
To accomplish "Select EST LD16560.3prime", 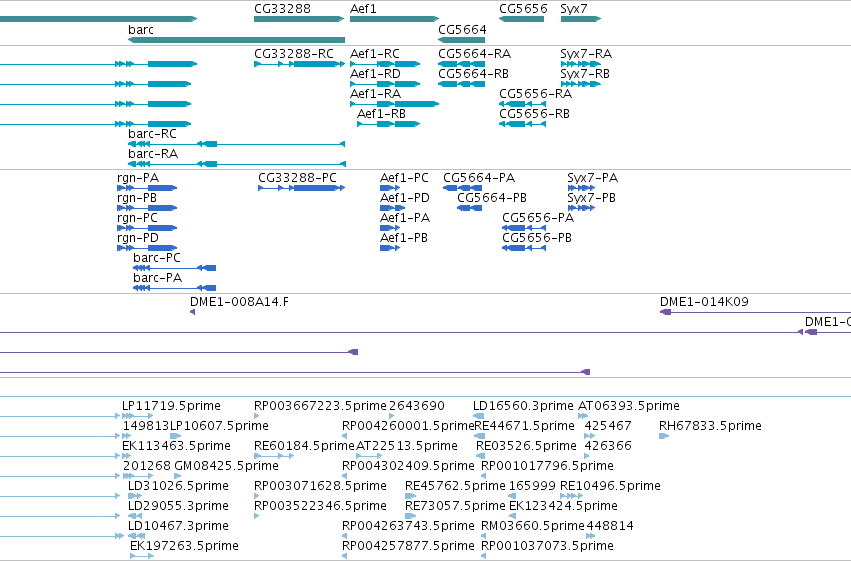I will point(478,416).
